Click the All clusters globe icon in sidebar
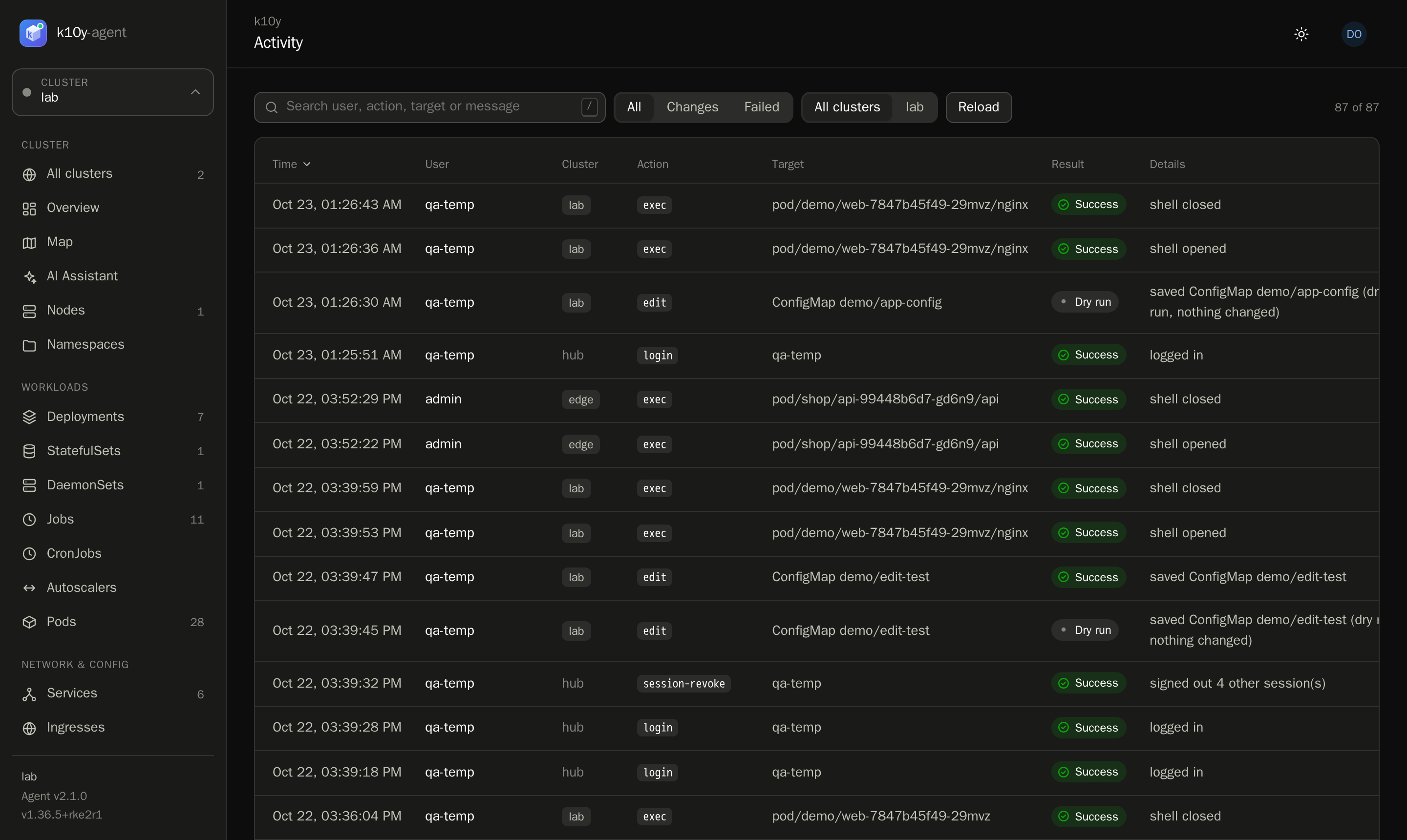Image resolution: width=1407 pixels, height=840 pixels. (x=29, y=174)
